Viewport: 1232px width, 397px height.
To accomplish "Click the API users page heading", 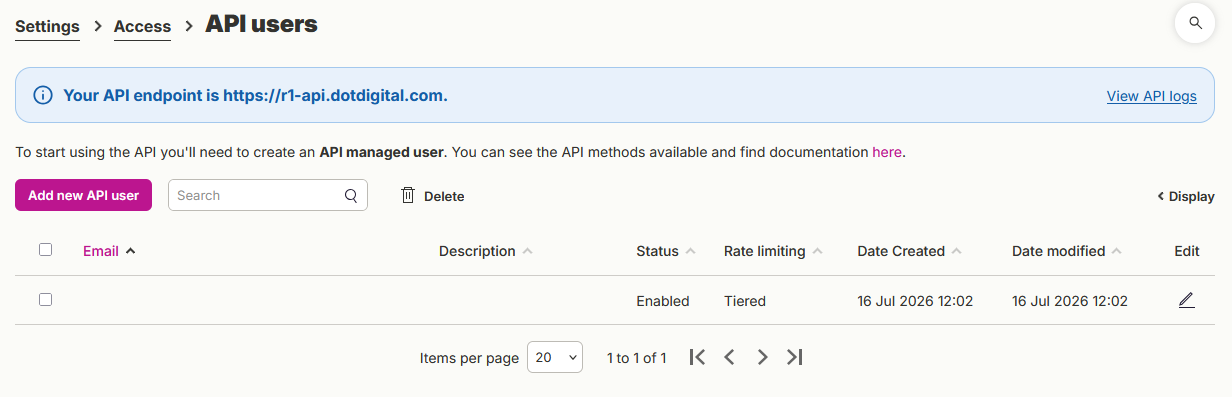I will (261, 24).
